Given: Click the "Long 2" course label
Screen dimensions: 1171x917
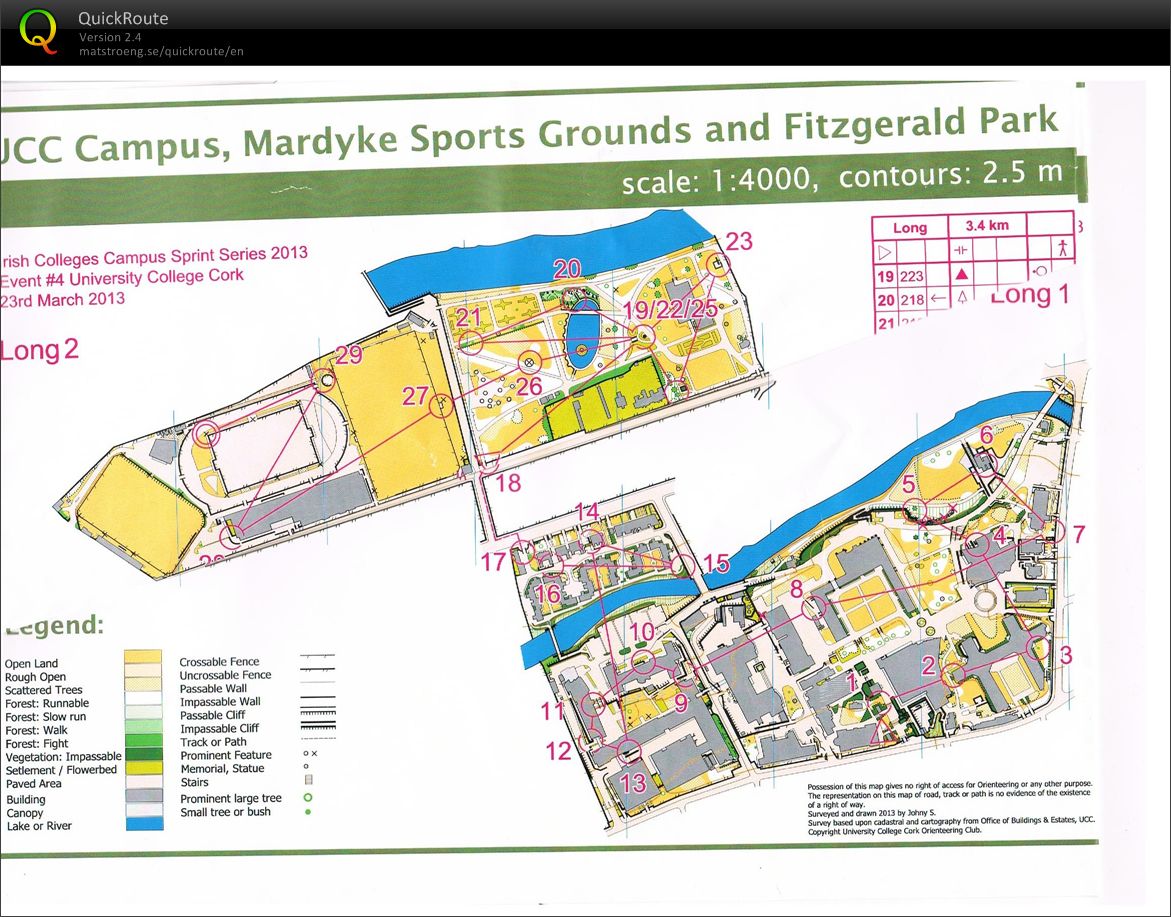Looking at the screenshot, I should pyautogui.click(x=39, y=349).
